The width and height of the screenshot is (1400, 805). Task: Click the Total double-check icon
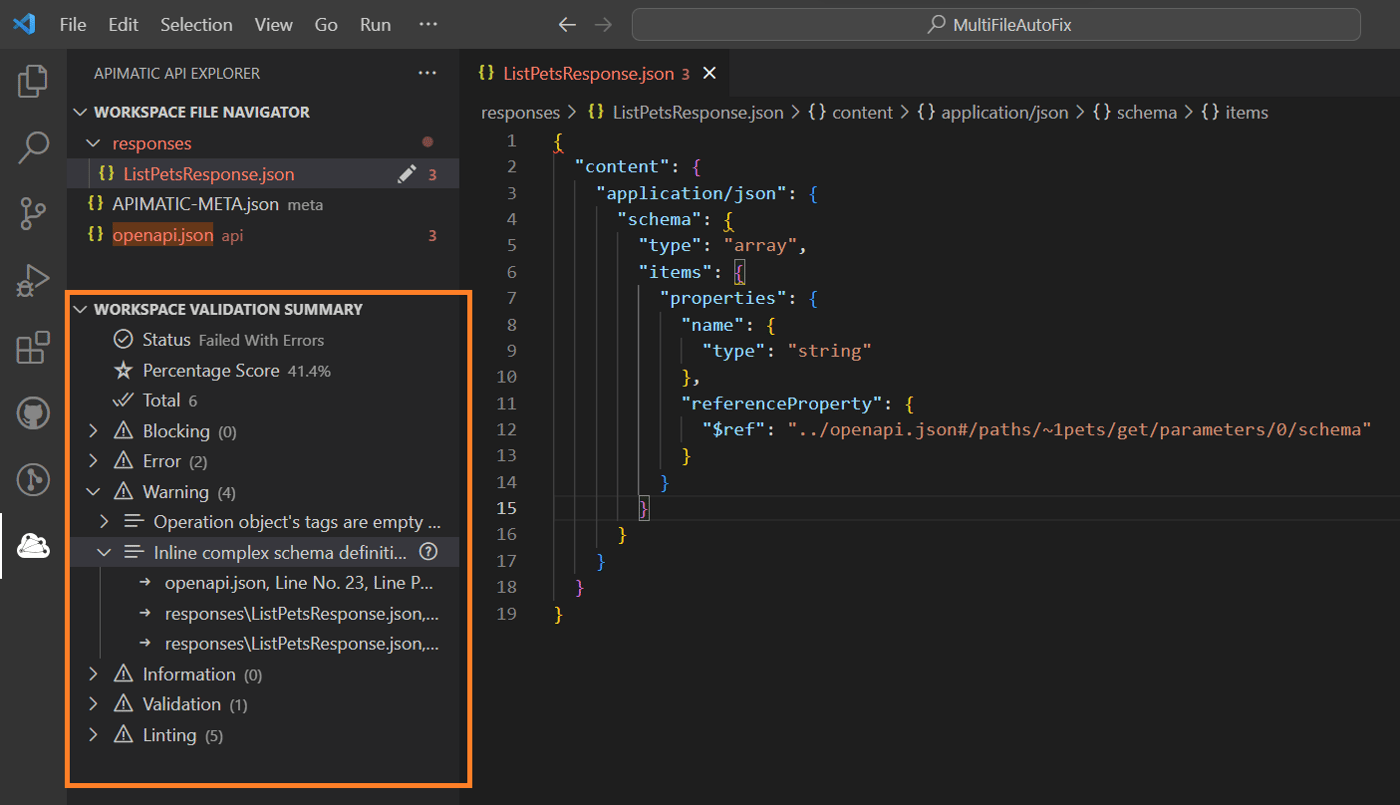click(123, 401)
